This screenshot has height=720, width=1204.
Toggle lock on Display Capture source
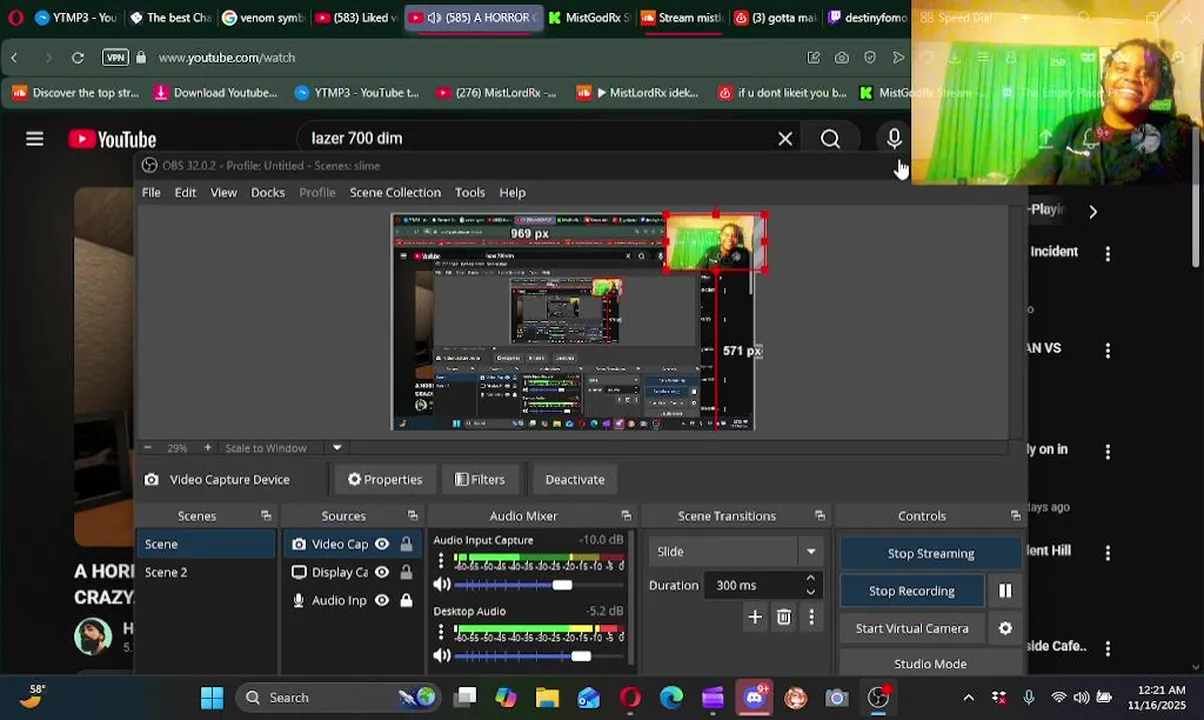click(x=406, y=572)
